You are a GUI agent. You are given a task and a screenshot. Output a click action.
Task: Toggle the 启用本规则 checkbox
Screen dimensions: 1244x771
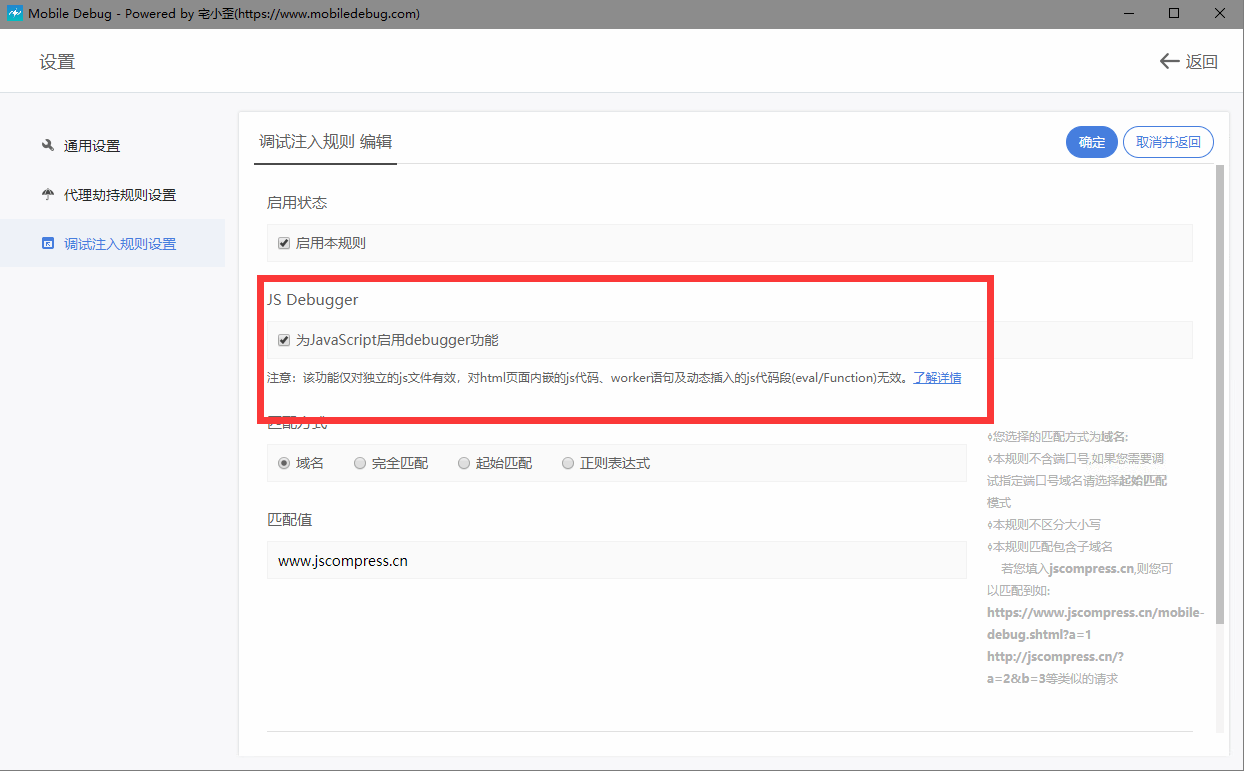pos(284,243)
